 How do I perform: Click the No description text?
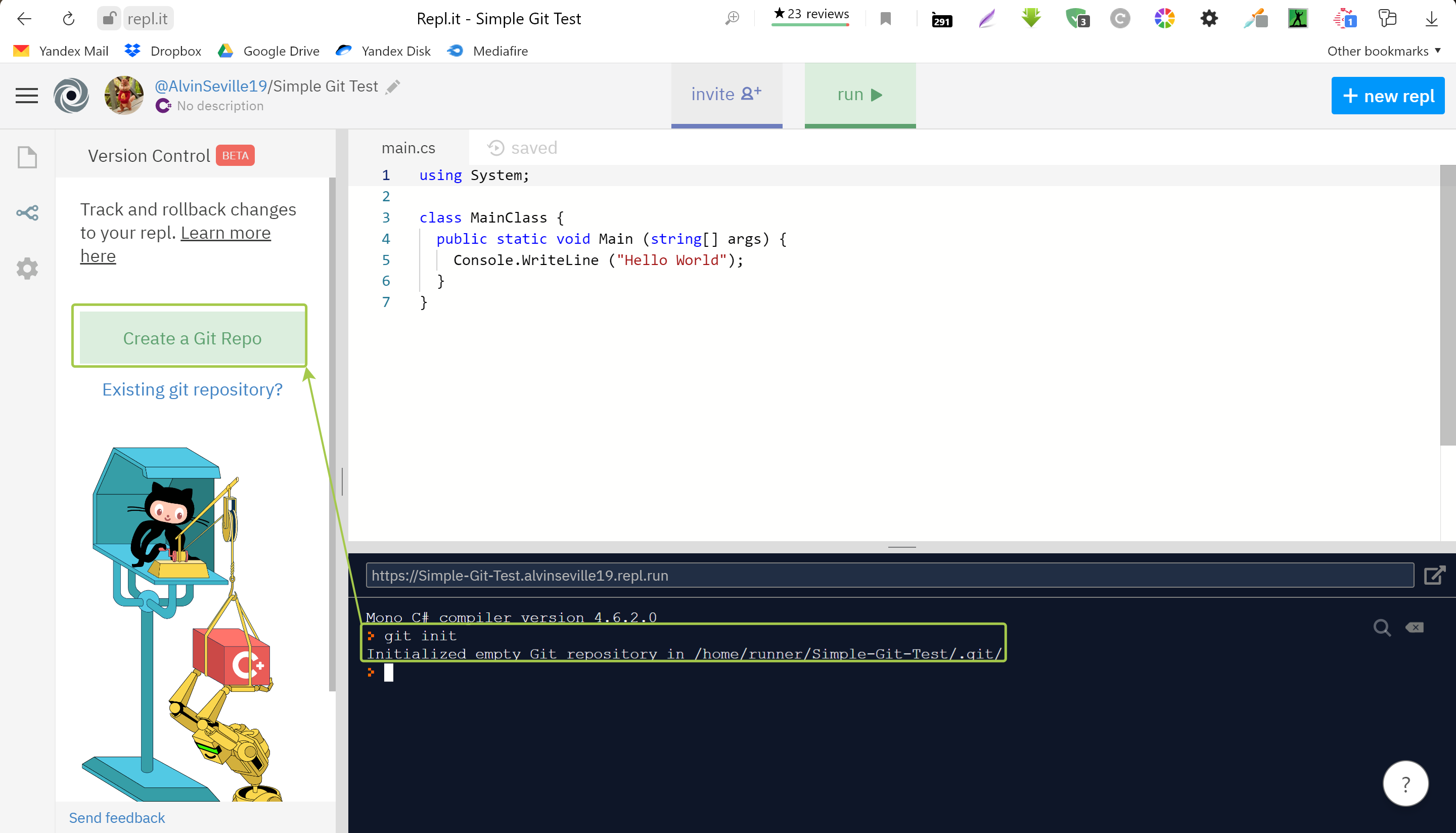point(220,106)
